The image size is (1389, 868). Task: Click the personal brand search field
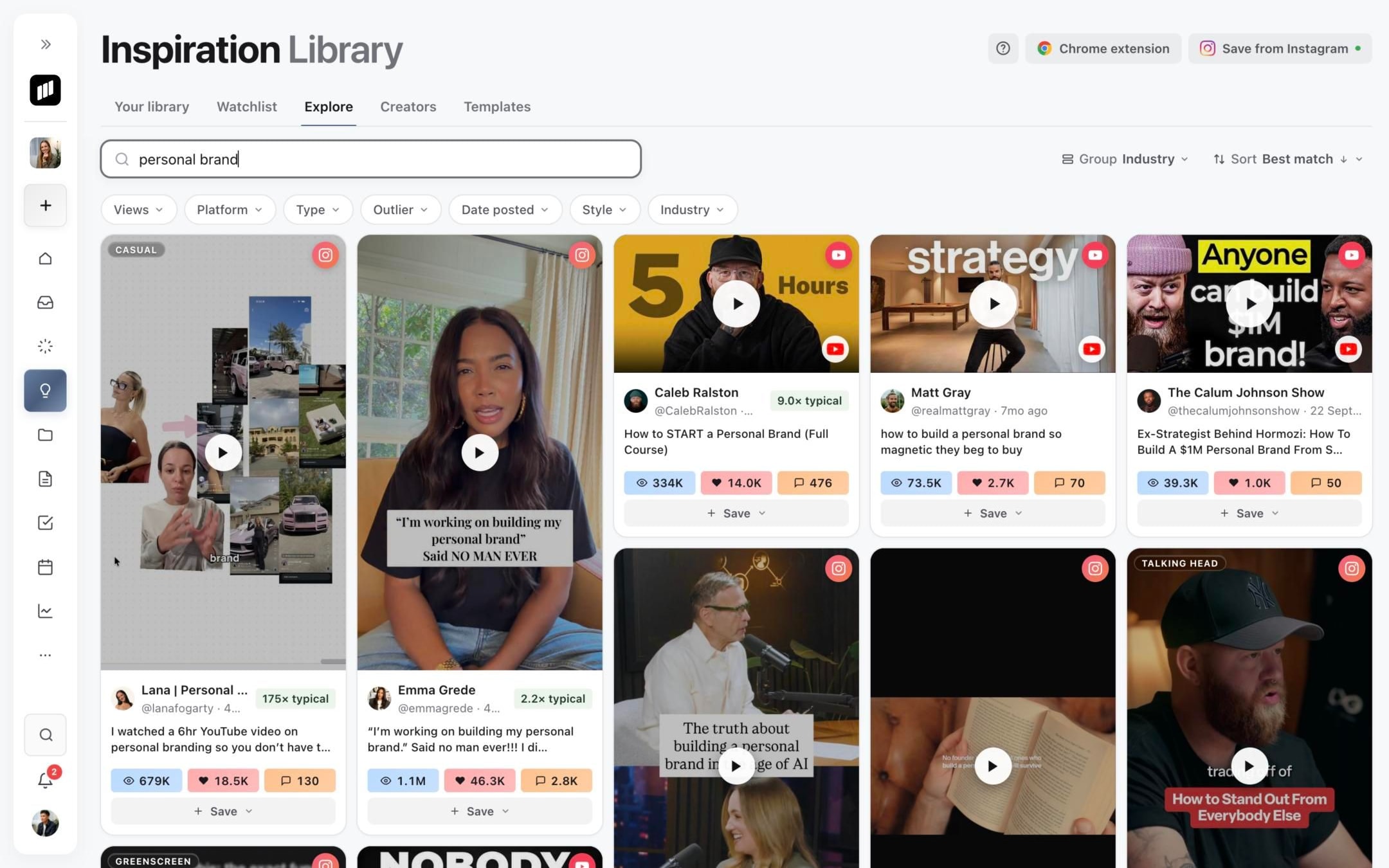[371, 159]
